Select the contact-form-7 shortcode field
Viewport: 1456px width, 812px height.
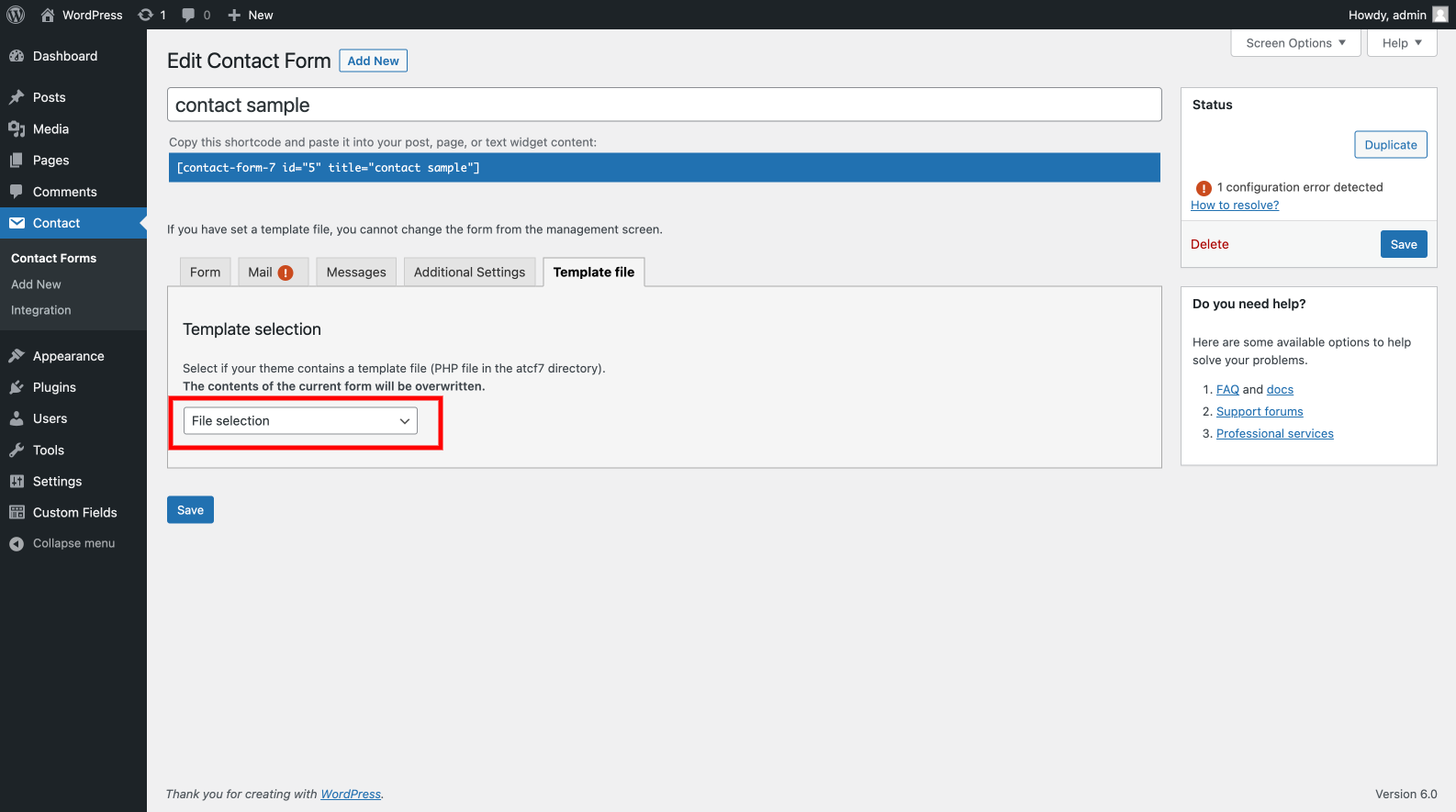[x=664, y=168]
